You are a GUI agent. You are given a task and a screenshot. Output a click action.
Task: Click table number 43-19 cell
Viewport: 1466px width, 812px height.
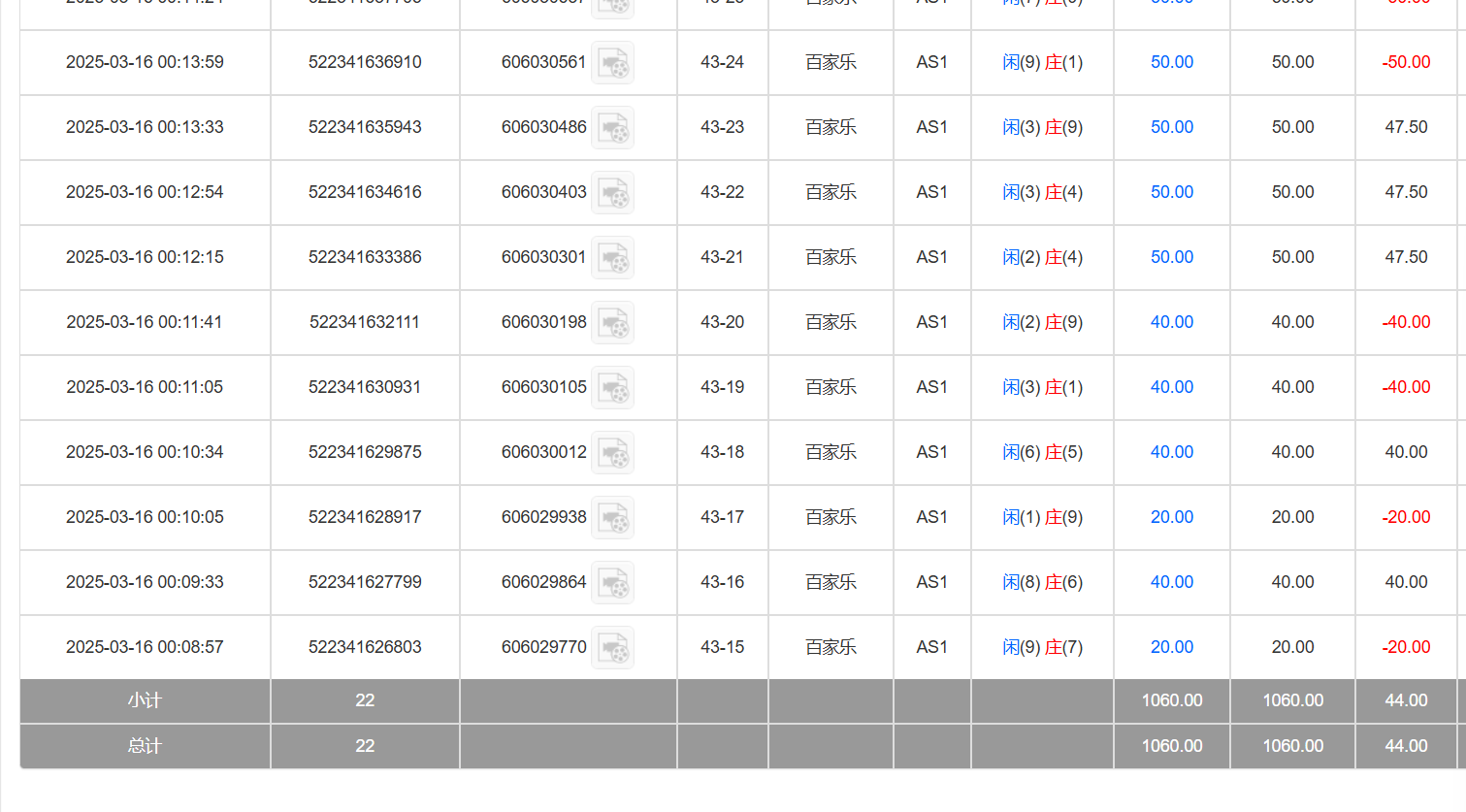pyautogui.click(x=722, y=387)
